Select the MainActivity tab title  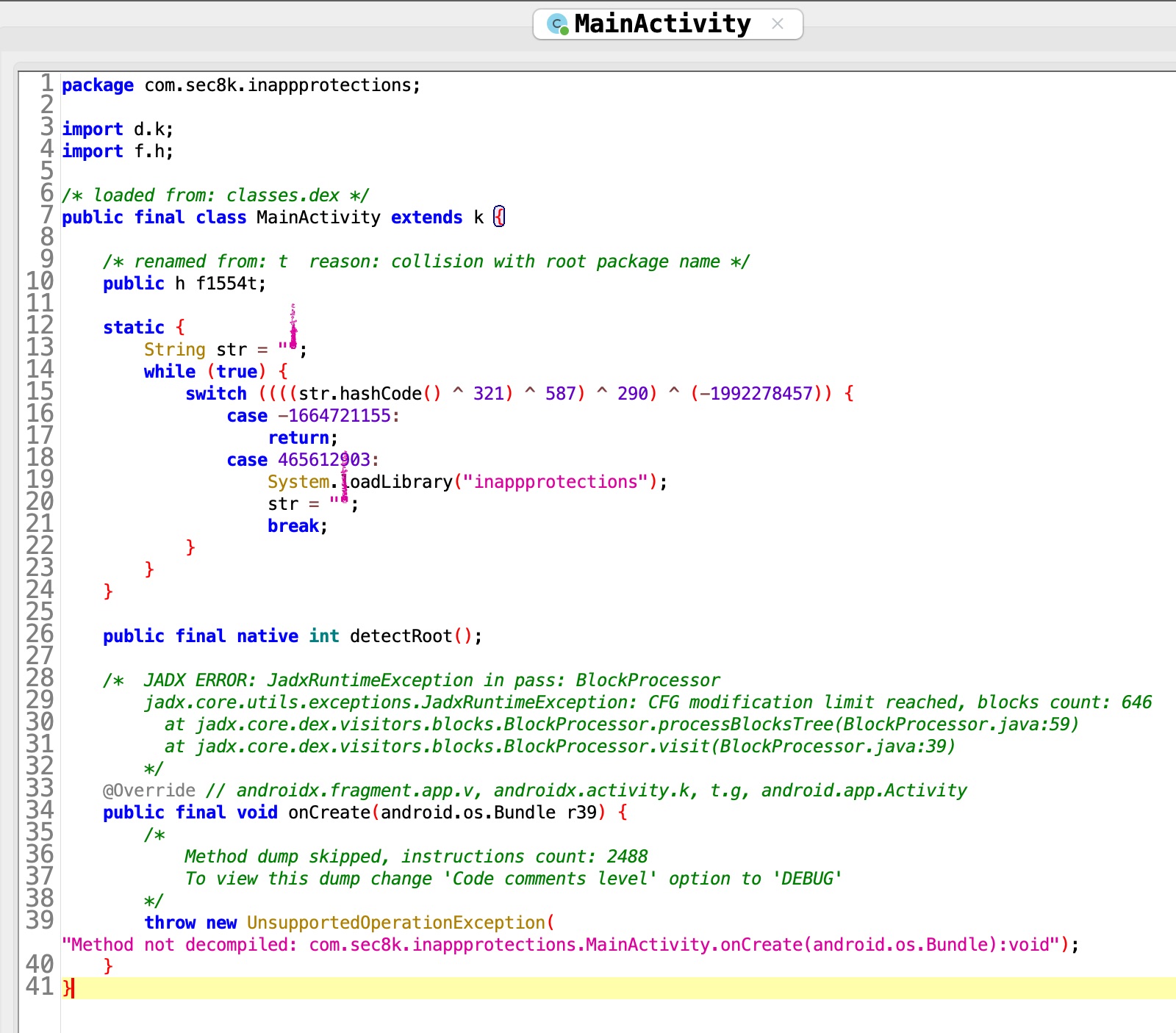[662, 24]
